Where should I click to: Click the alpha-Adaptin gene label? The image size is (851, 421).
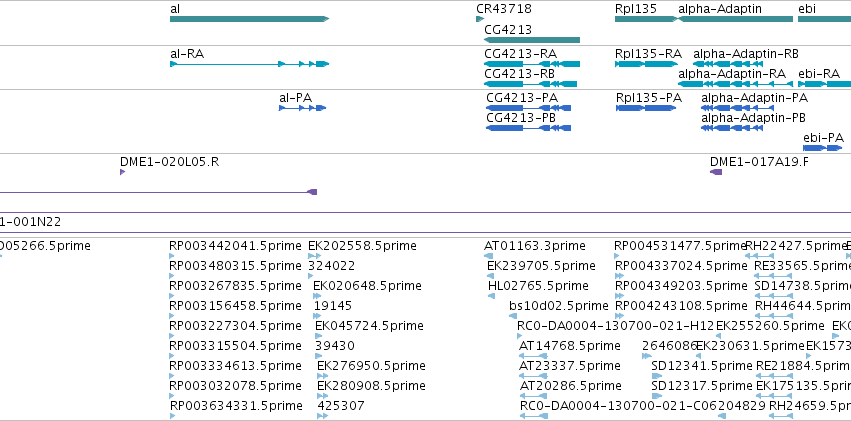720,9
